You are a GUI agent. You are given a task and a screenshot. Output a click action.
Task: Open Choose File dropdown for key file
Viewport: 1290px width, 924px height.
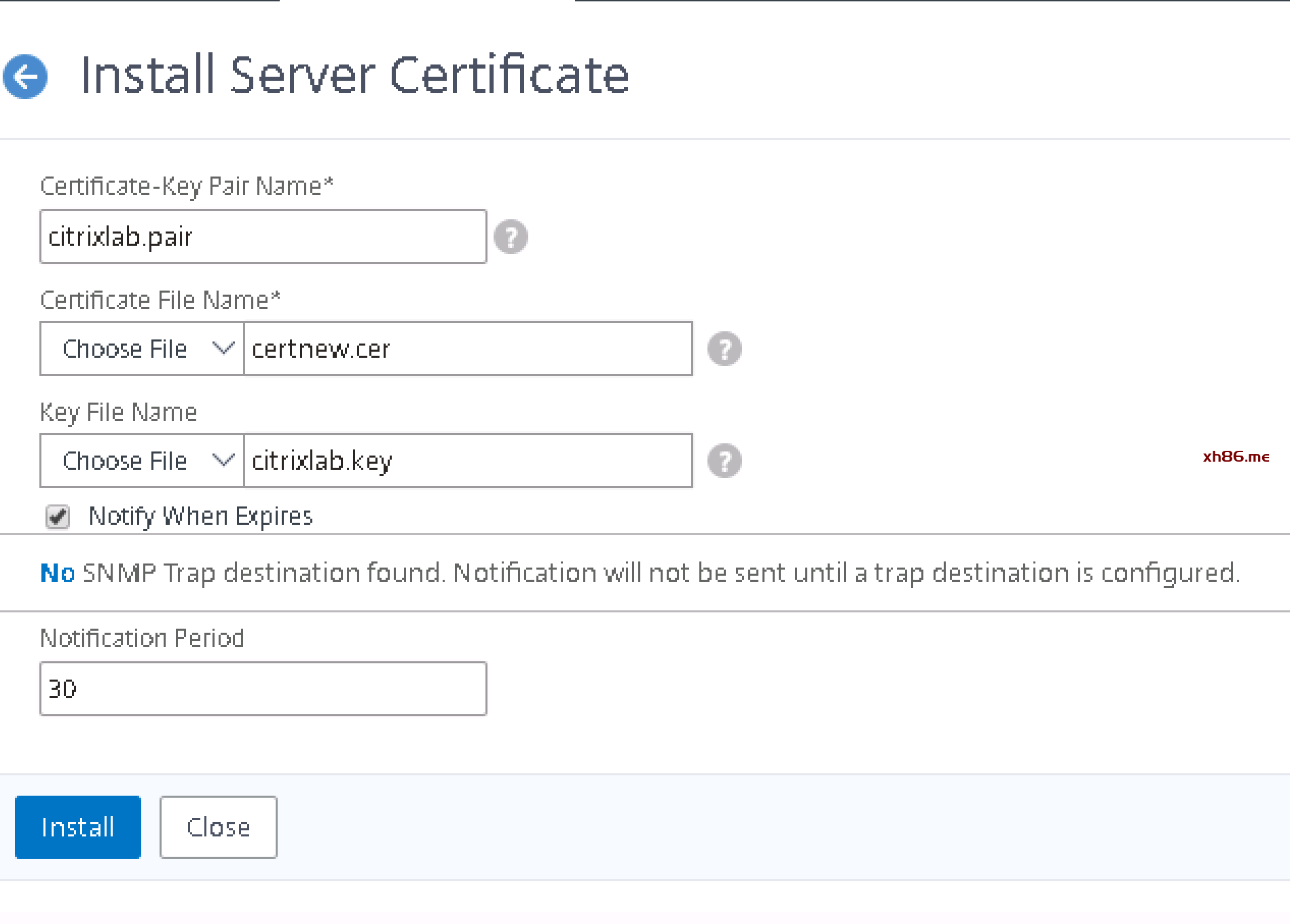tap(142, 461)
